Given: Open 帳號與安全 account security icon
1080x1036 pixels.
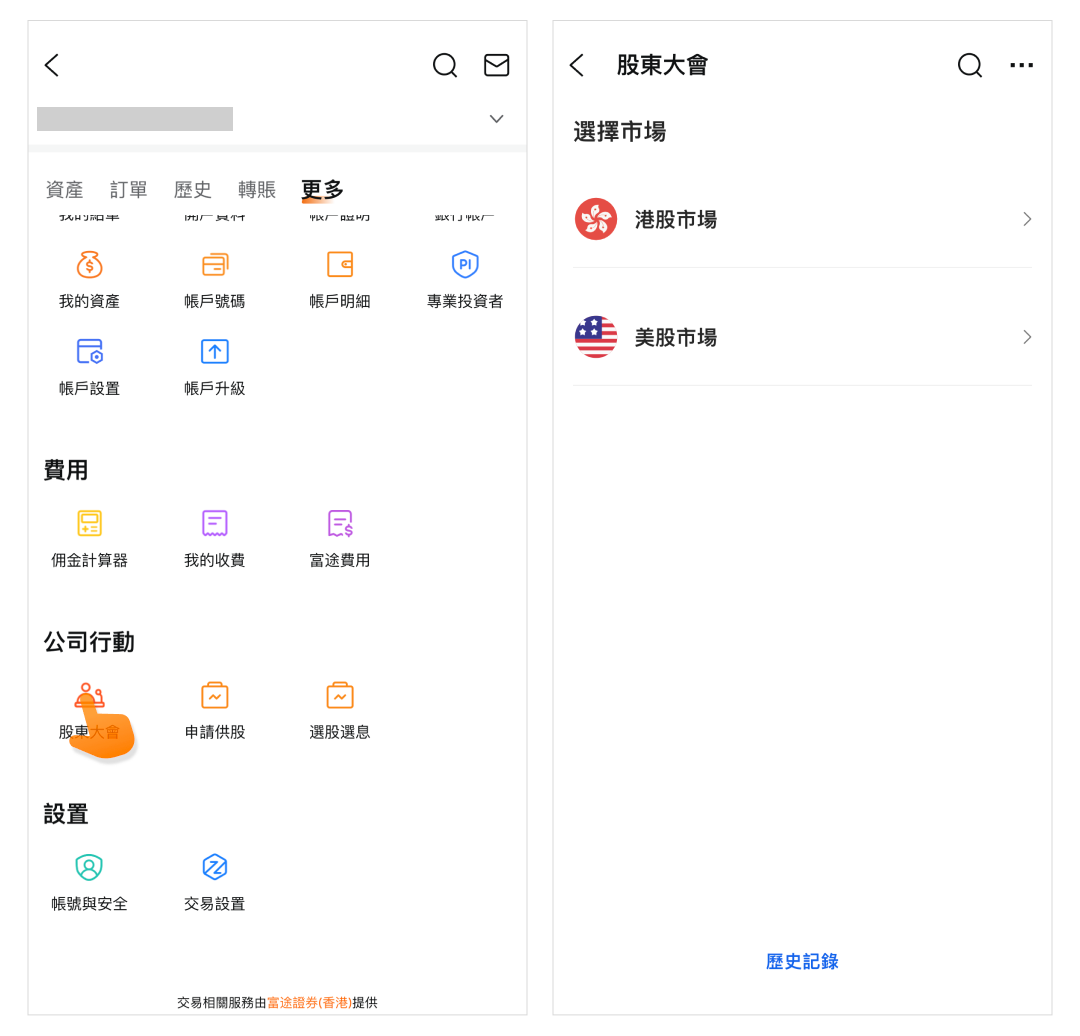Looking at the screenshot, I should [x=89, y=868].
